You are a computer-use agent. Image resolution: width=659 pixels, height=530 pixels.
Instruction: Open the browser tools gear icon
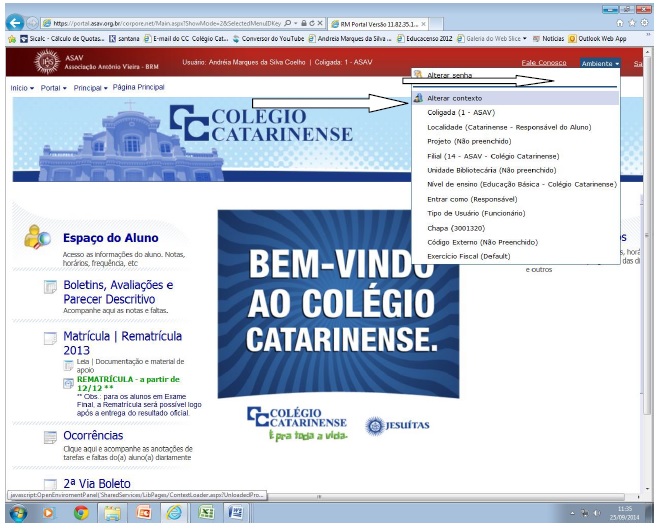[644, 23]
